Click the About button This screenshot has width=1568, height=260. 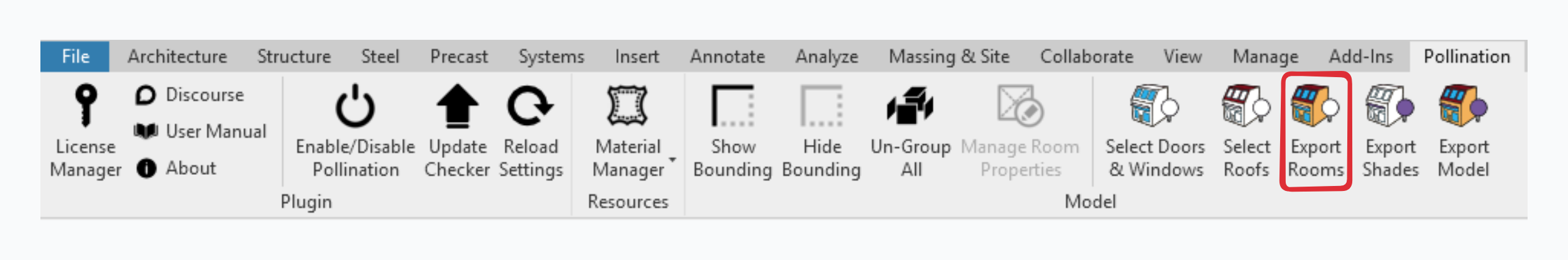tap(177, 168)
